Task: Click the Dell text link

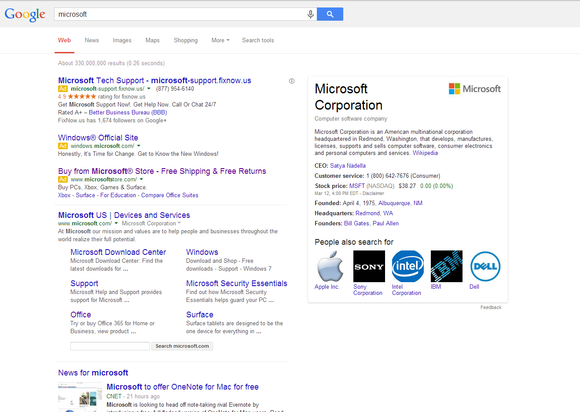Action: click(x=474, y=287)
